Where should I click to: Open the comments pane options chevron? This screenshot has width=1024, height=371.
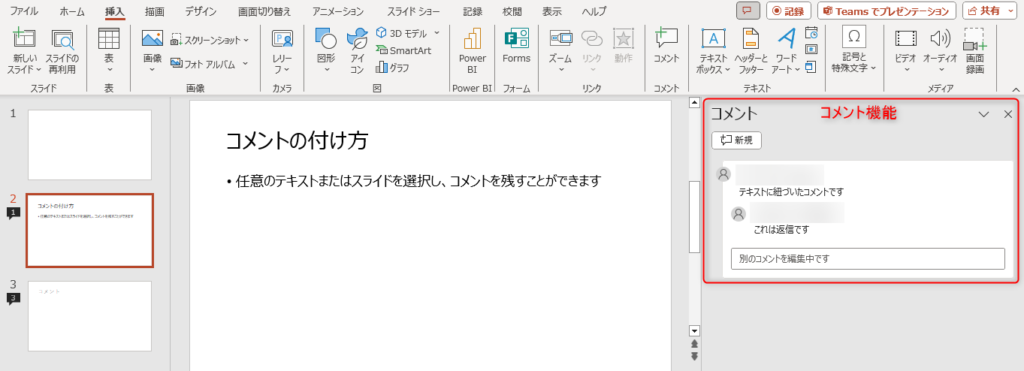[x=984, y=114]
